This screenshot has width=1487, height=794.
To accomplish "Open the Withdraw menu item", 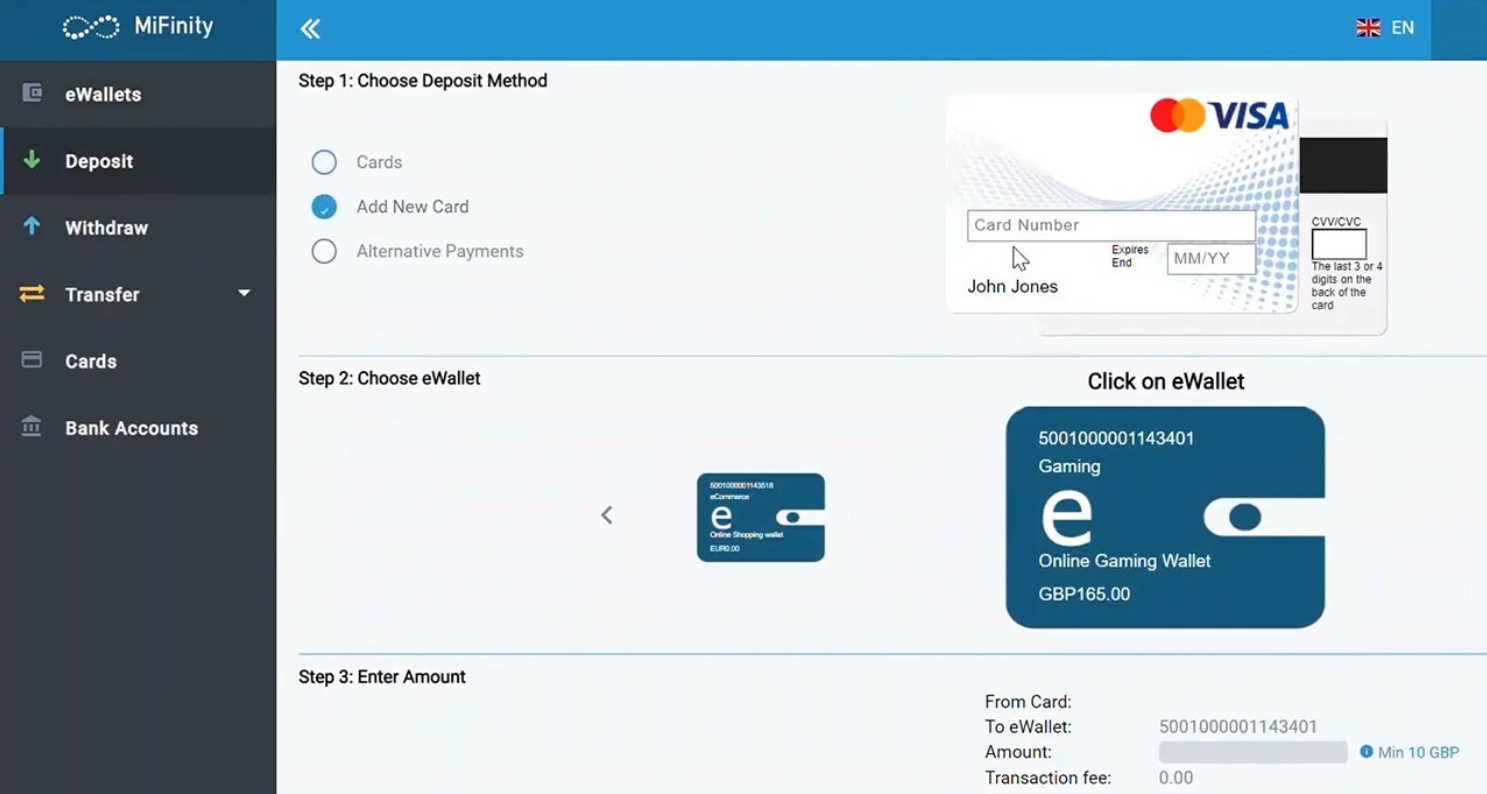I will point(138,228).
